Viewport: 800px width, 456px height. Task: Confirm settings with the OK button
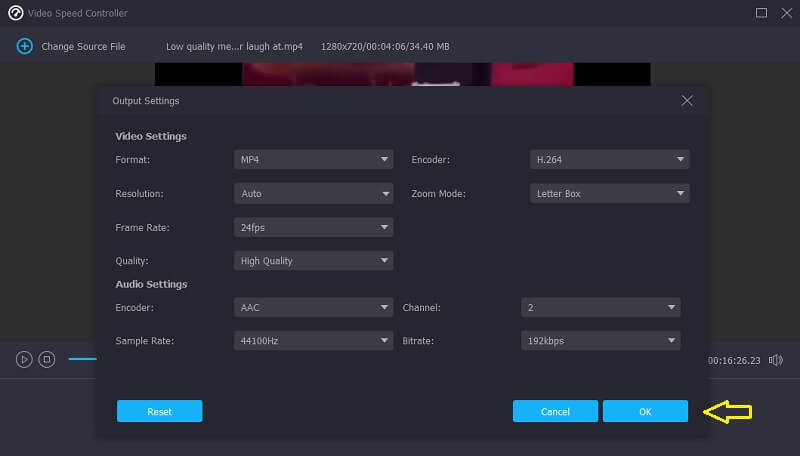(x=645, y=411)
